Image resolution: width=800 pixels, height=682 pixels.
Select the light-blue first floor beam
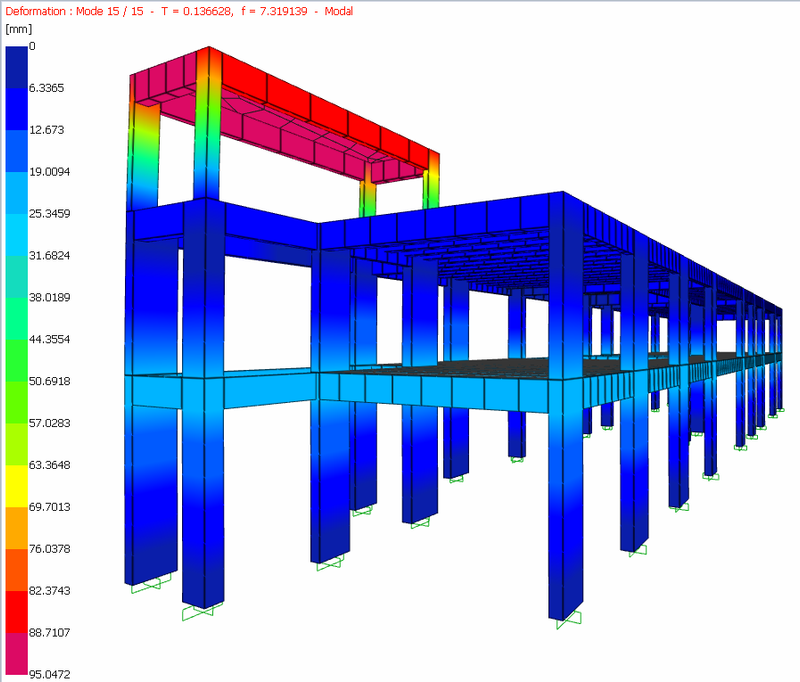click(x=434, y=392)
